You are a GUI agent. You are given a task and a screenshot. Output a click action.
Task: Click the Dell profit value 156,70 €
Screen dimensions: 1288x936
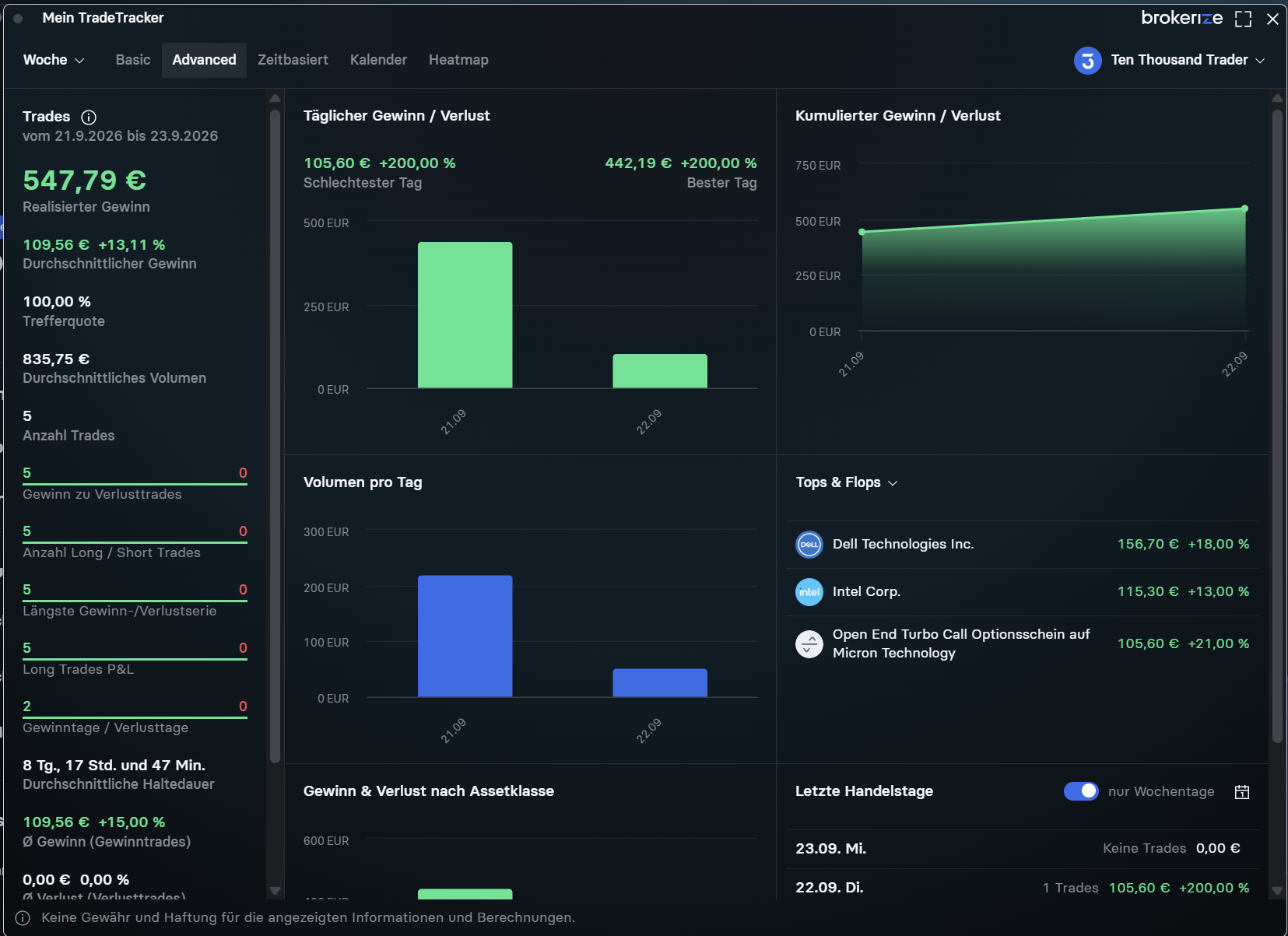[1148, 545]
